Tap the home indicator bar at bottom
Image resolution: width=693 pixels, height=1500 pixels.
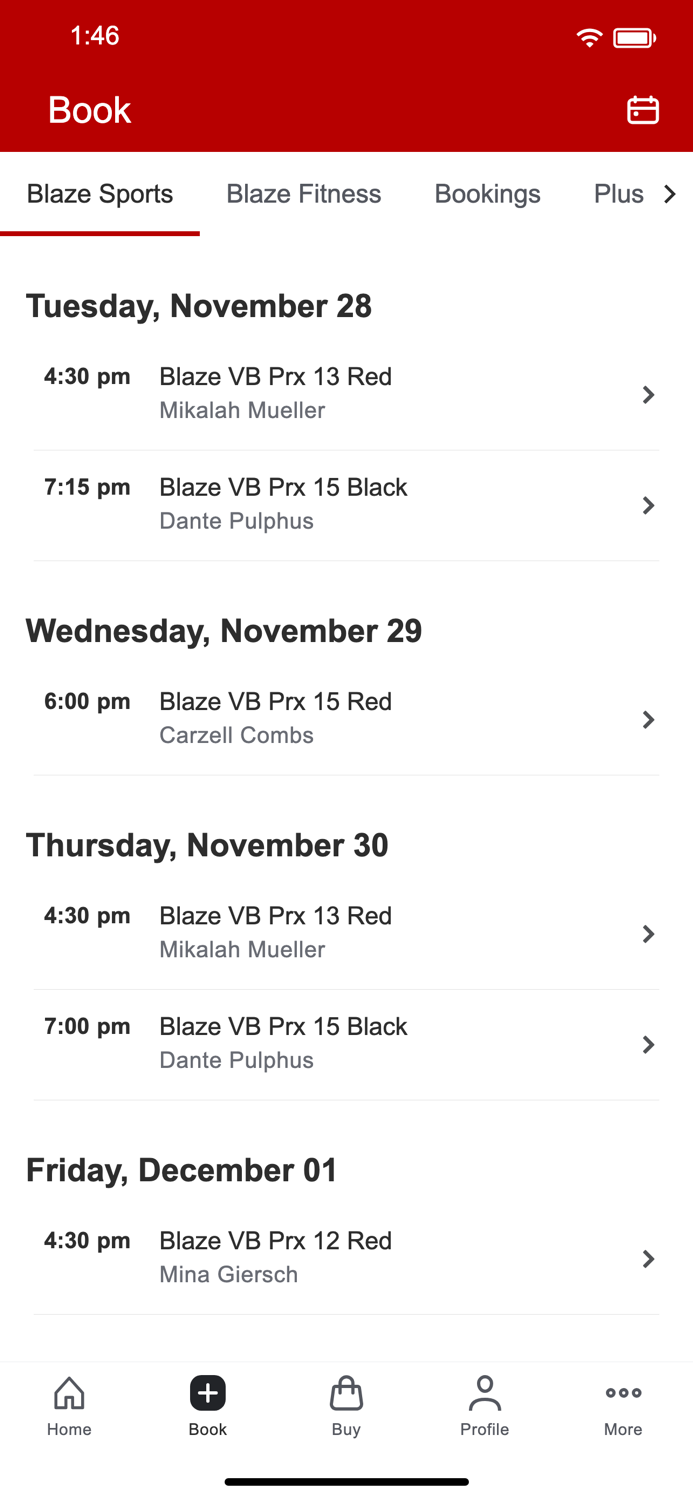tap(346, 1482)
